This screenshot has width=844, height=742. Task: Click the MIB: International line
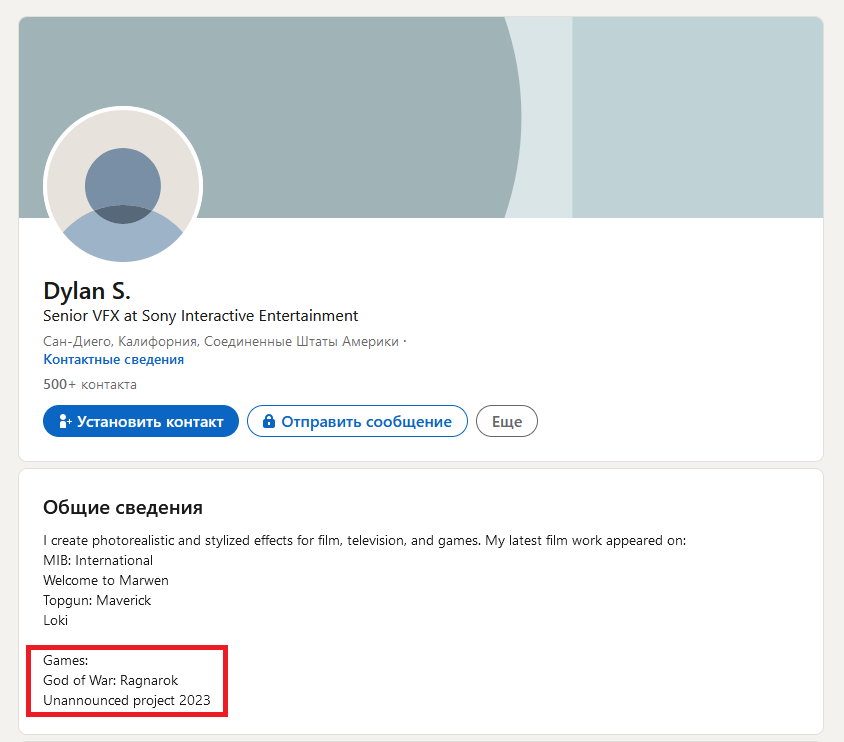pyautogui.click(x=98, y=561)
